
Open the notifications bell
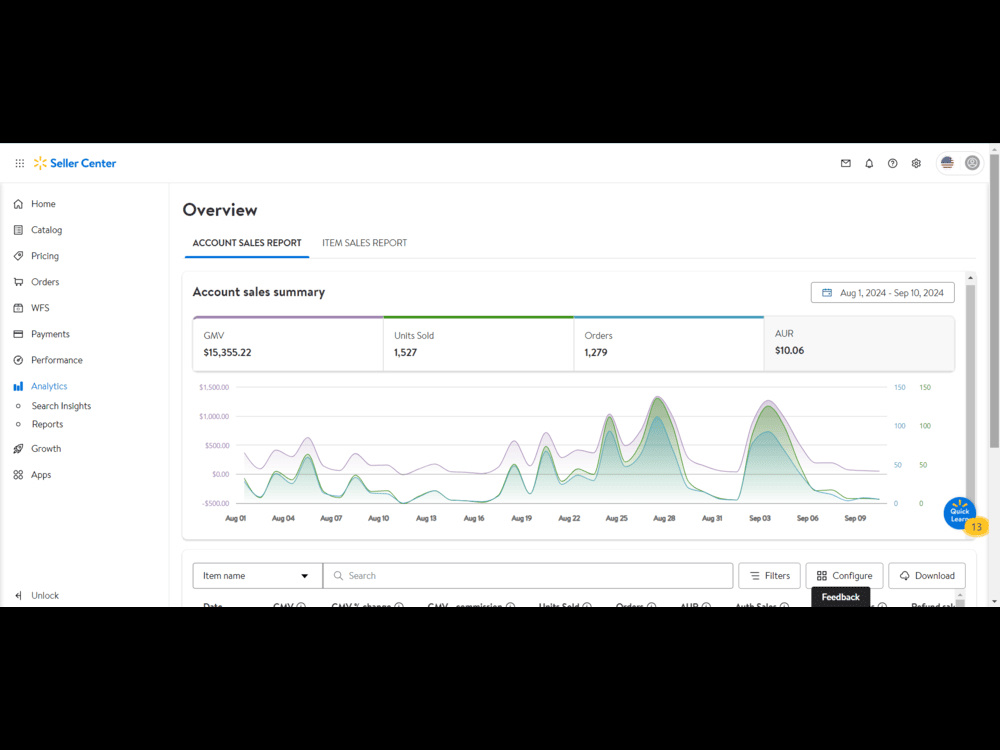[869, 163]
